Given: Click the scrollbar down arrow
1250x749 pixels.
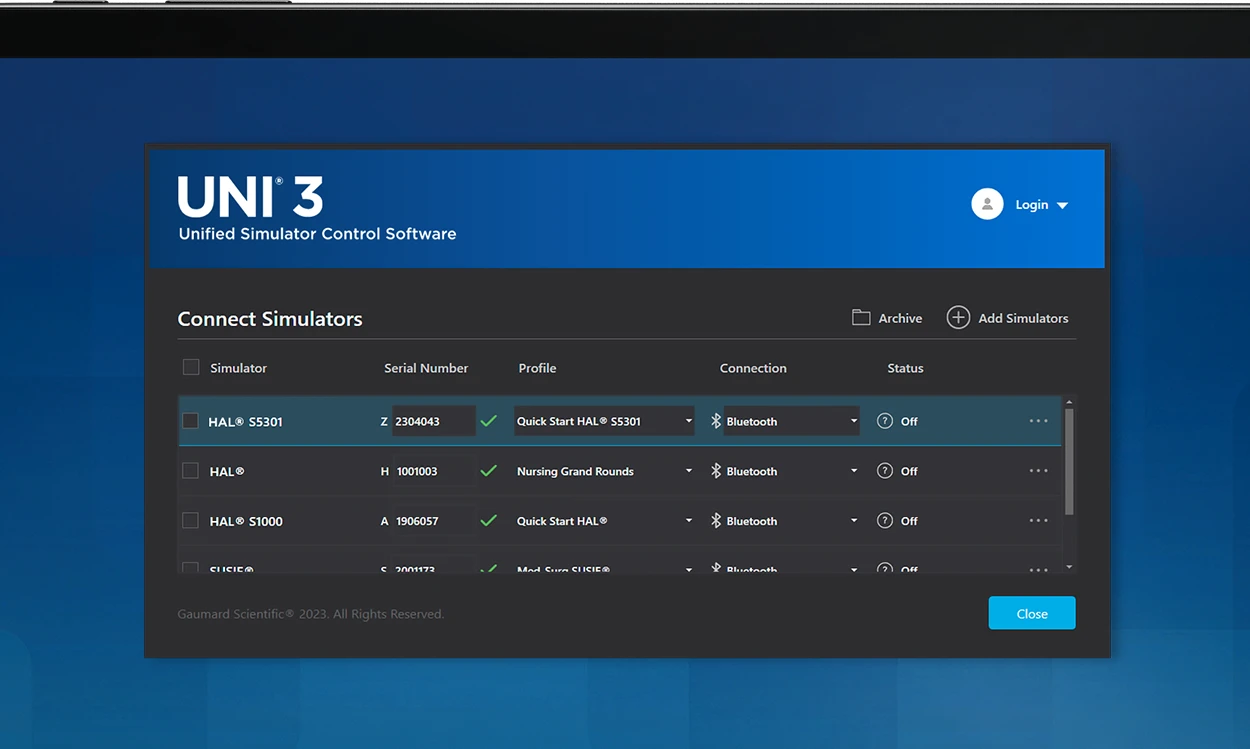Looking at the screenshot, I should 1069,567.
